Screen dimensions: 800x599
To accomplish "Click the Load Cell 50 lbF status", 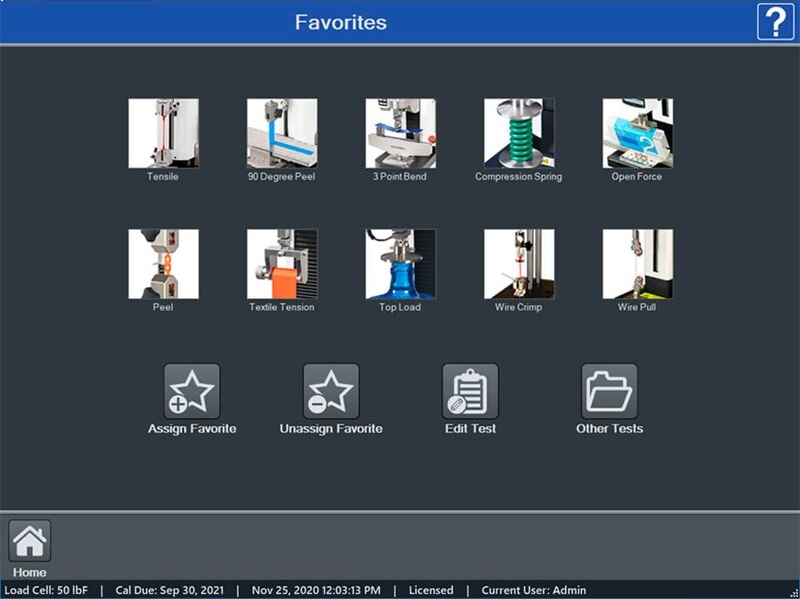I will [47, 590].
